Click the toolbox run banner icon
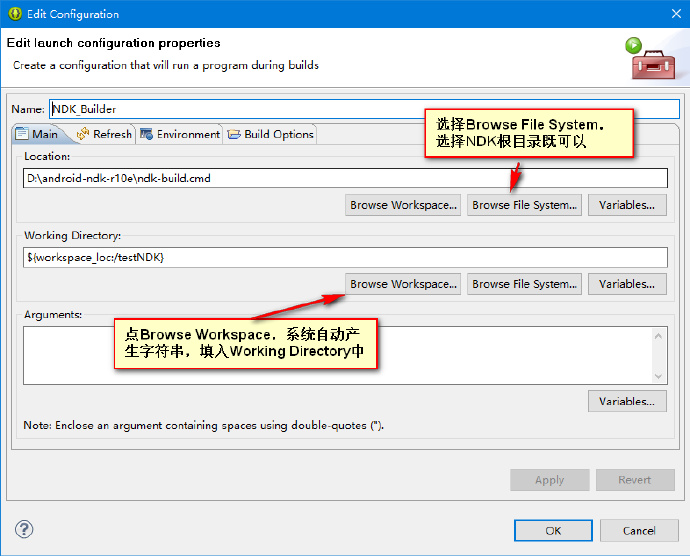Image resolution: width=690 pixels, height=556 pixels. pyautogui.click(x=652, y=59)
